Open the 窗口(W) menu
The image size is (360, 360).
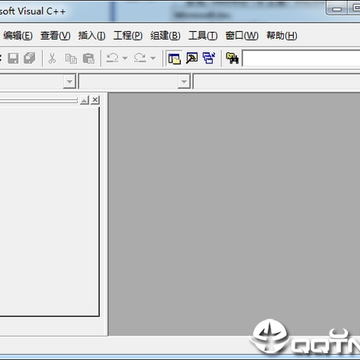pyautogui.click(x=242, y=36)
